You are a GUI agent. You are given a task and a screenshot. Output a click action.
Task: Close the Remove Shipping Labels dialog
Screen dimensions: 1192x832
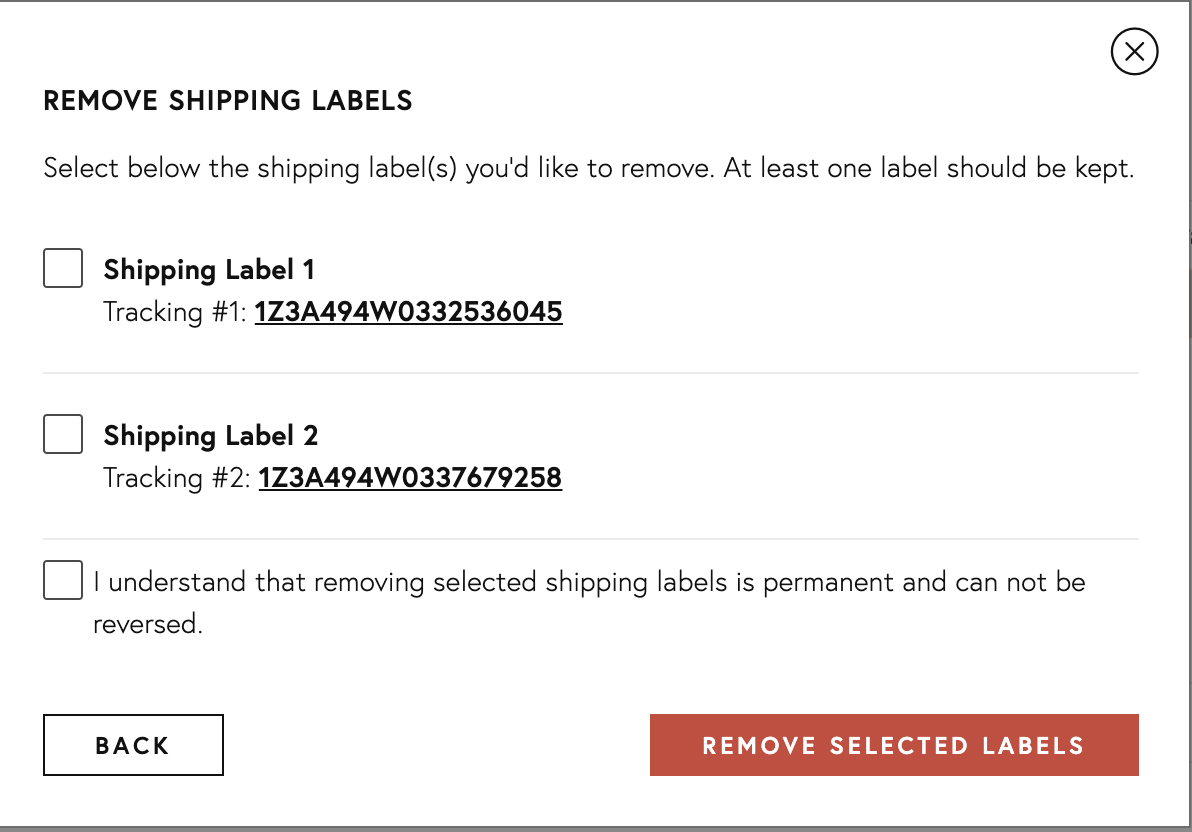(1134, 52)
